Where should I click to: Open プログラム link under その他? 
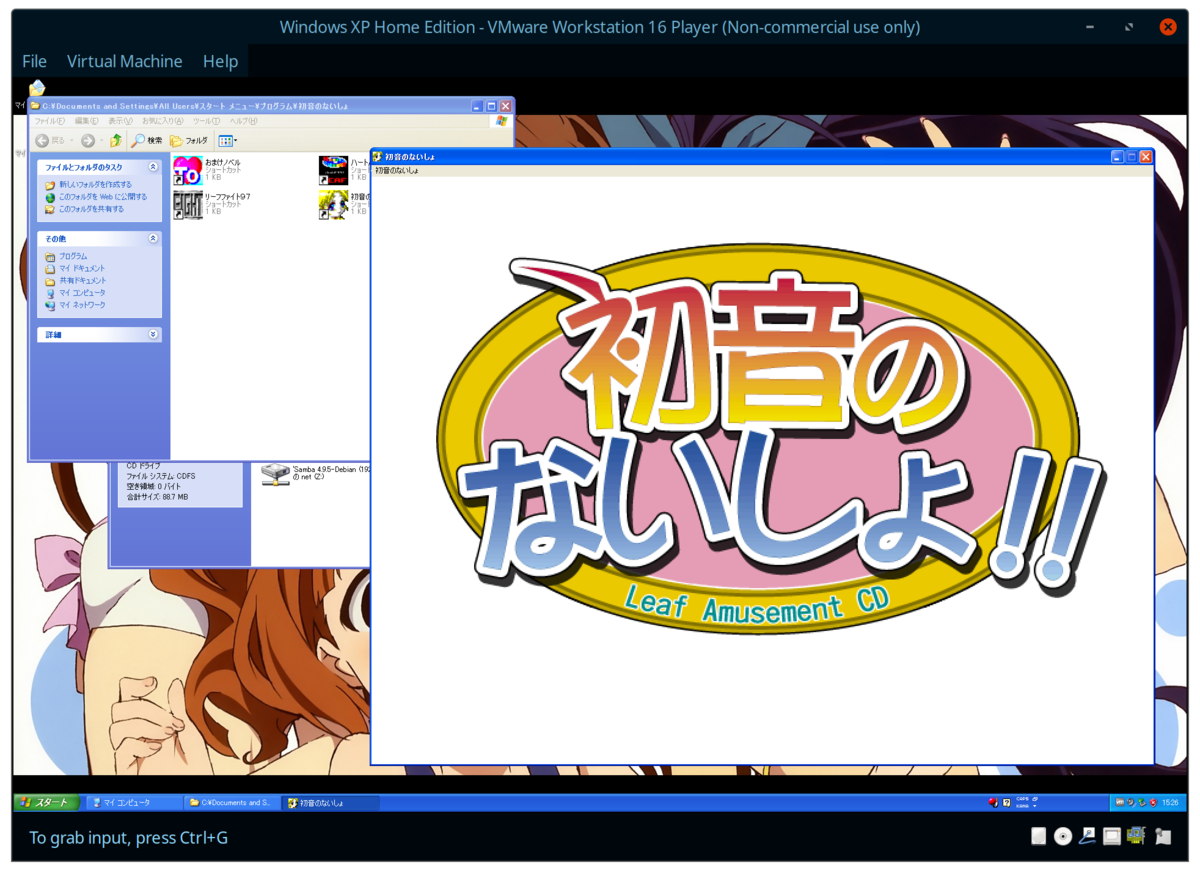click(x=73, y=256)
